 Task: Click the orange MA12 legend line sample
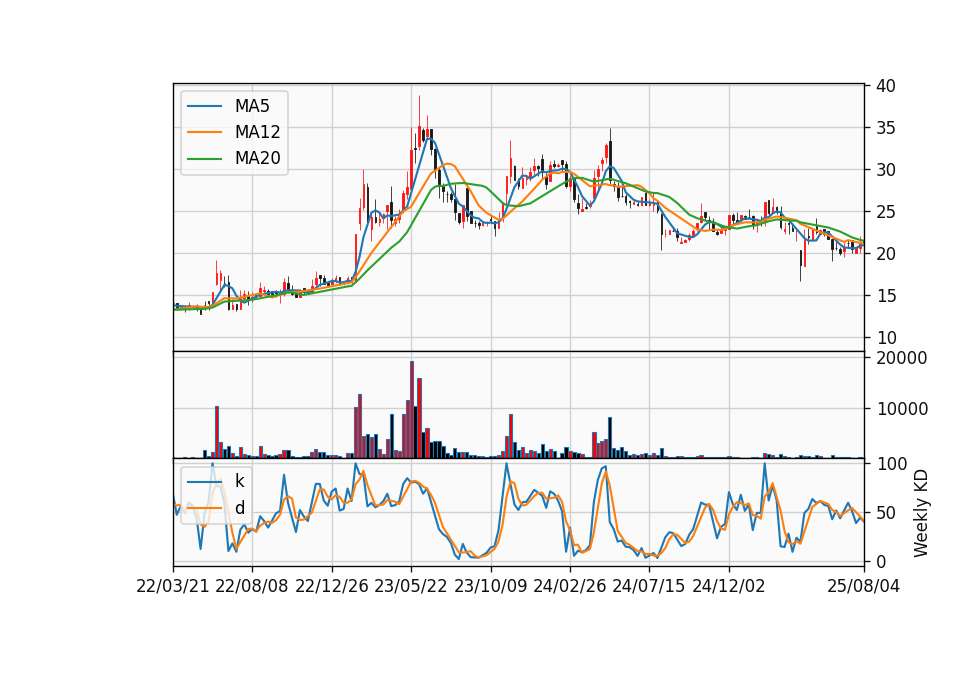(204, 132)
